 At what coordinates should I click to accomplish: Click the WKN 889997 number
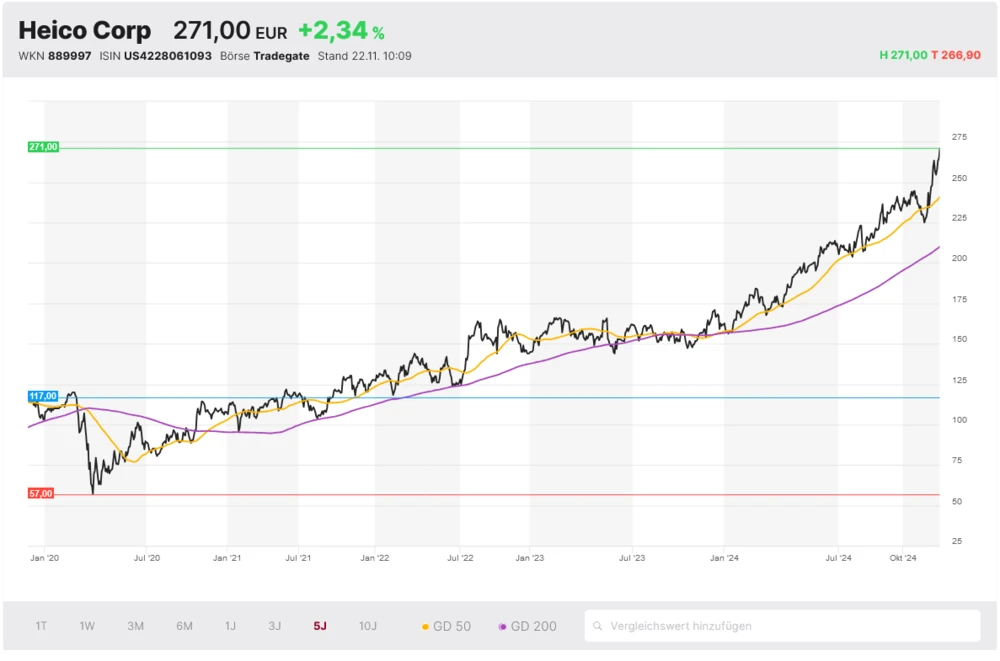coord(70,56)
